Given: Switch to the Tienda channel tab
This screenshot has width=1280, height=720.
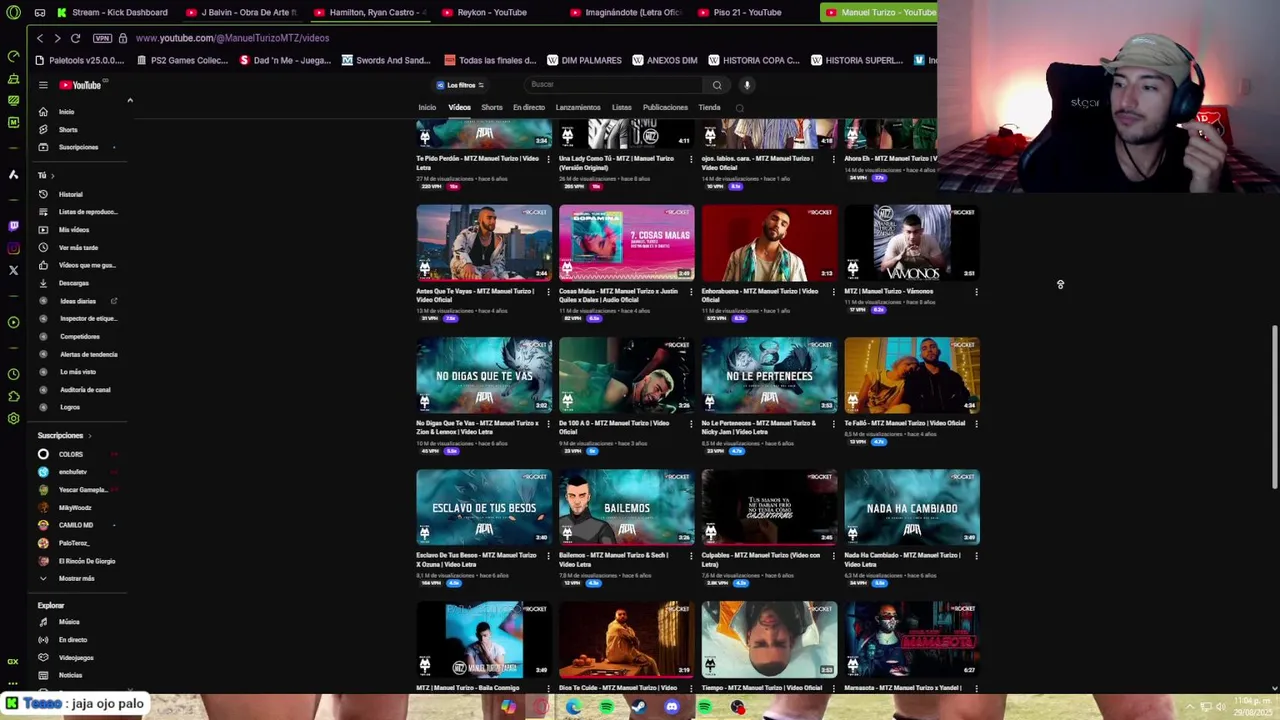Looking at the screenshot, I should click(x=709, y=108).
